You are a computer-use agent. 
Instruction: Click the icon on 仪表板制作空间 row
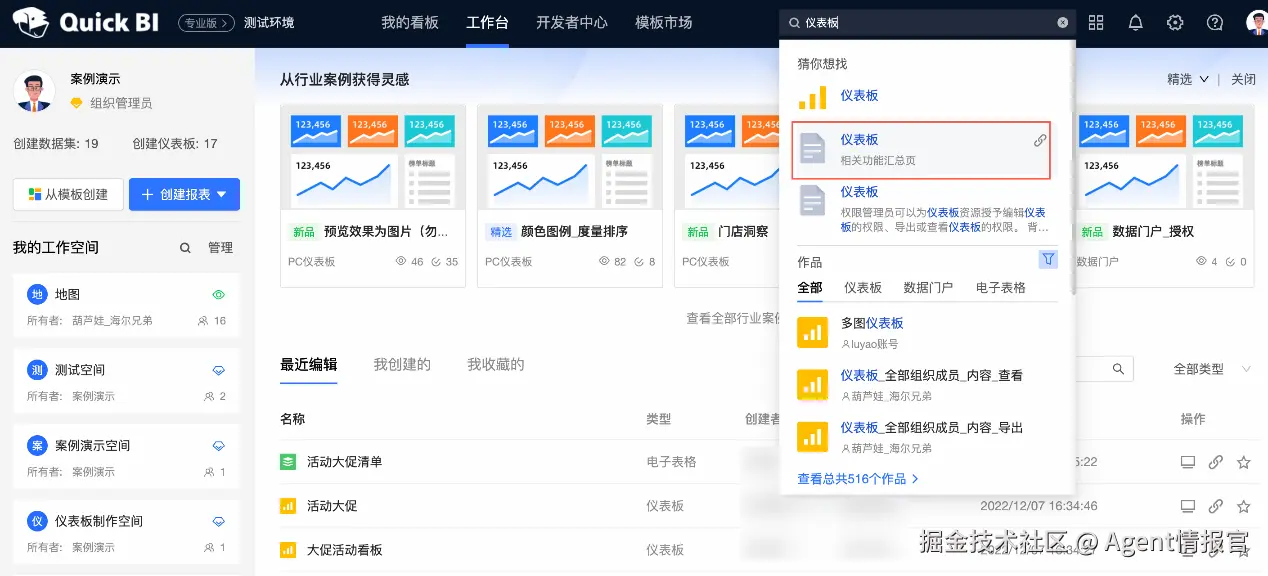pos(219,521)
